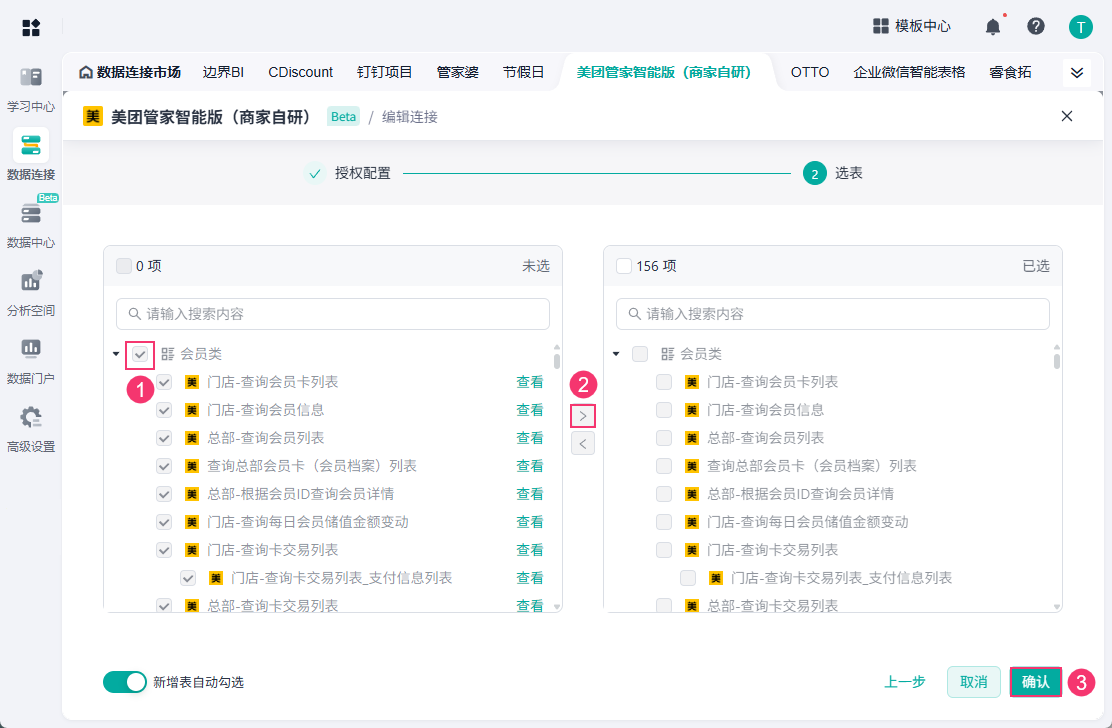Switch to the 管家婆 tab
Screen dimensions: 1112x728
[457, 72]
